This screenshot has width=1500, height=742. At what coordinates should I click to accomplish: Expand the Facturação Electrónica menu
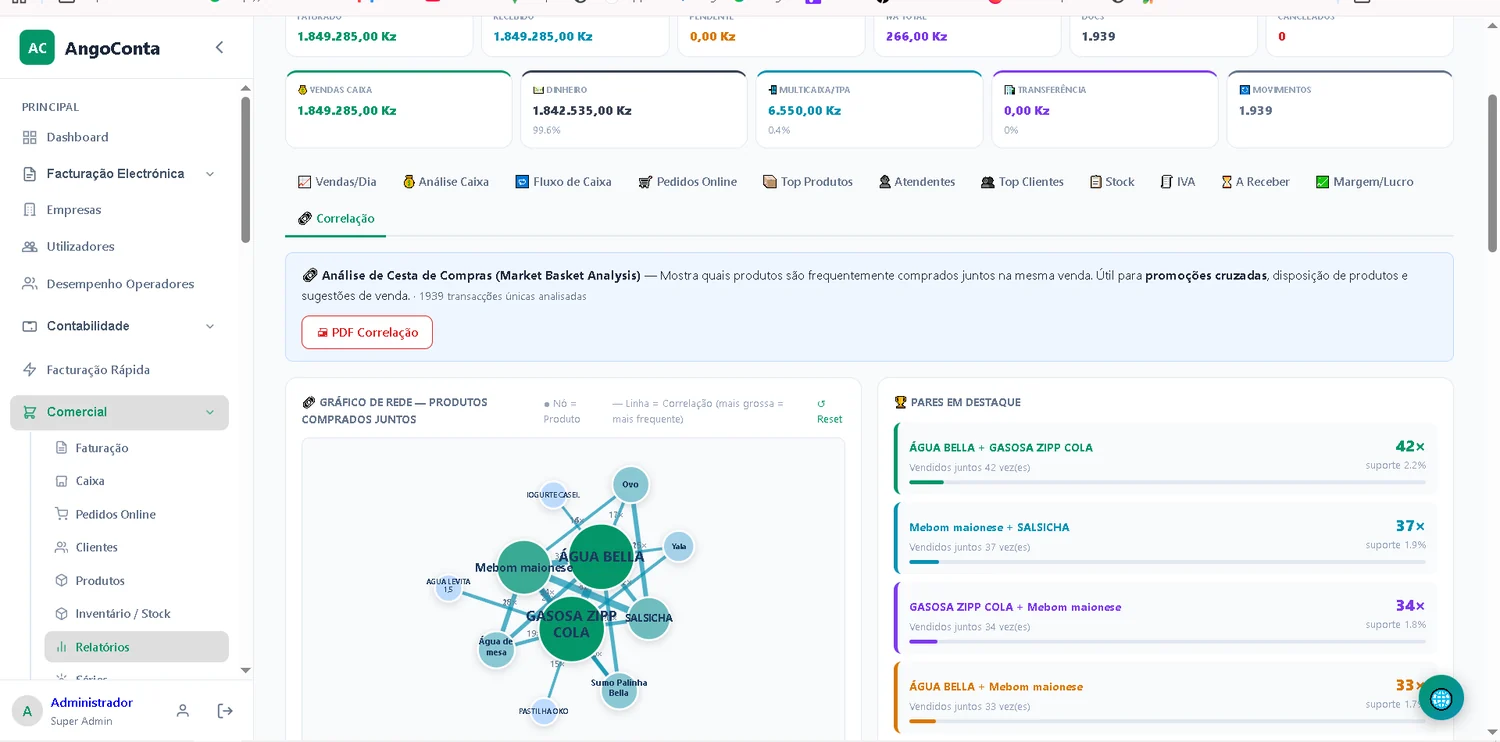coord(119,174)
